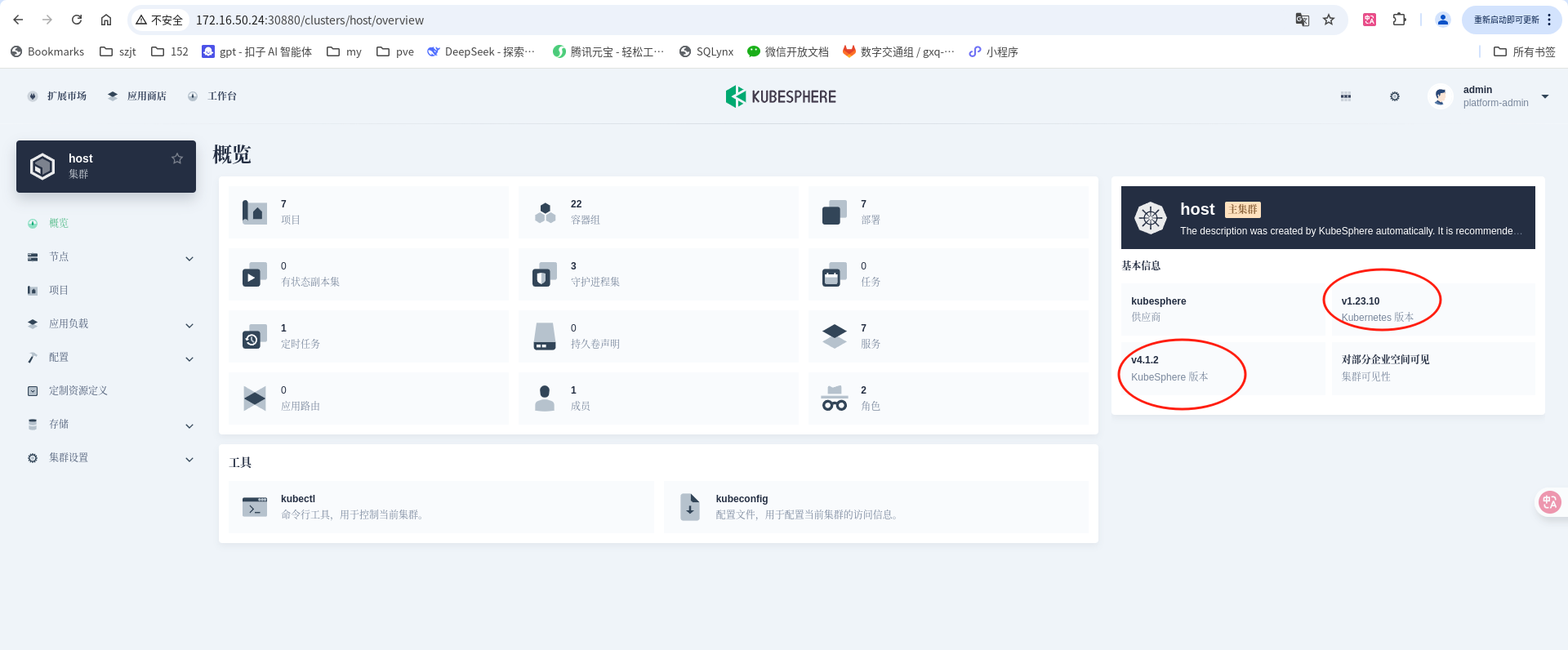Screen dimensions: 1568x650
Task: Open the DeepSeek bookmark
Action: coord(481,51)
